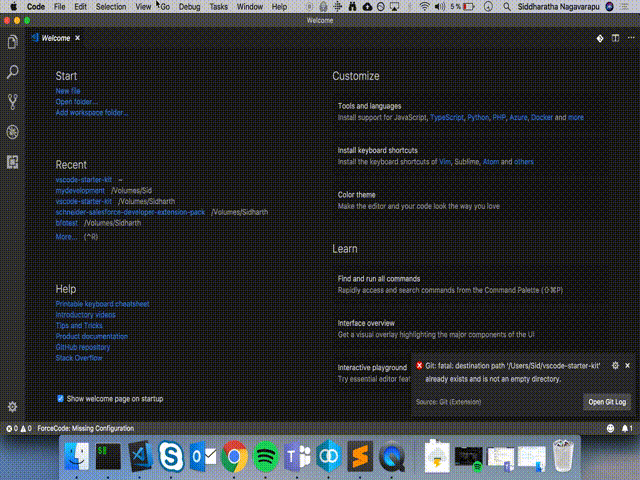Click the errors and warnings status indicator
640x480 pixels.
click(18, 428)
